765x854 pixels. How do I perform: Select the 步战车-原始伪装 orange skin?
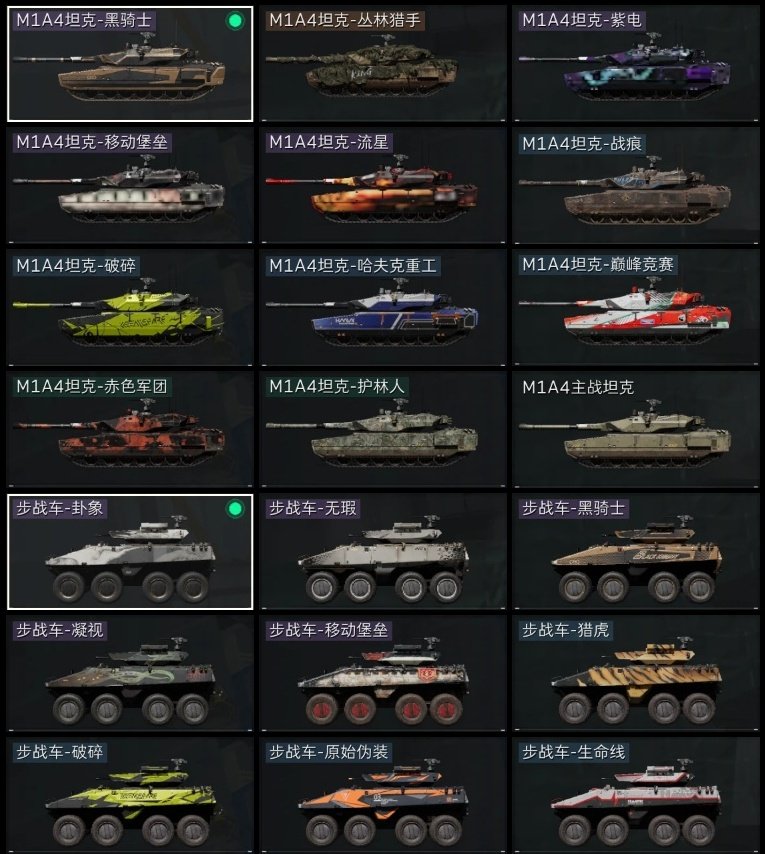[383, 796]
